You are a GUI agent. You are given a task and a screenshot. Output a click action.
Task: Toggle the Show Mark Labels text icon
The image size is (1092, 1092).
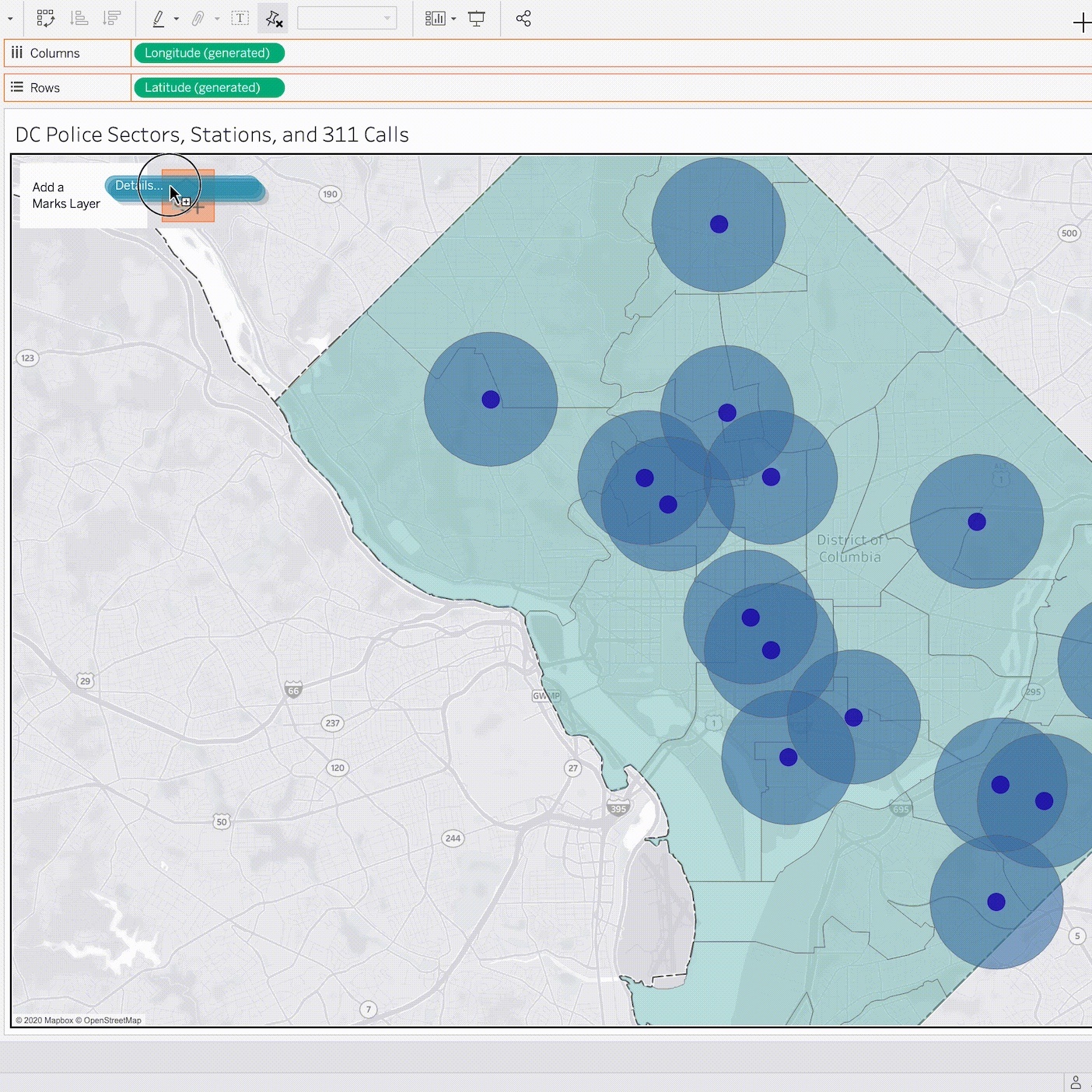coord(240,19)
